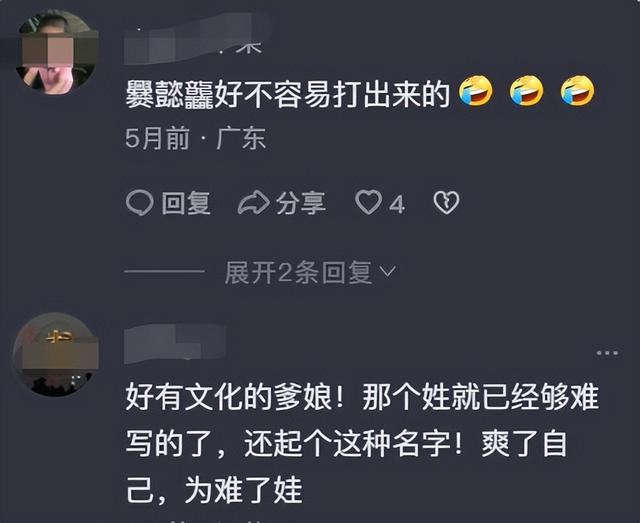This screenshot has width=640, height=523.
Task: Click the chevron next to 展开2条回复
Action: coord(388,272)
